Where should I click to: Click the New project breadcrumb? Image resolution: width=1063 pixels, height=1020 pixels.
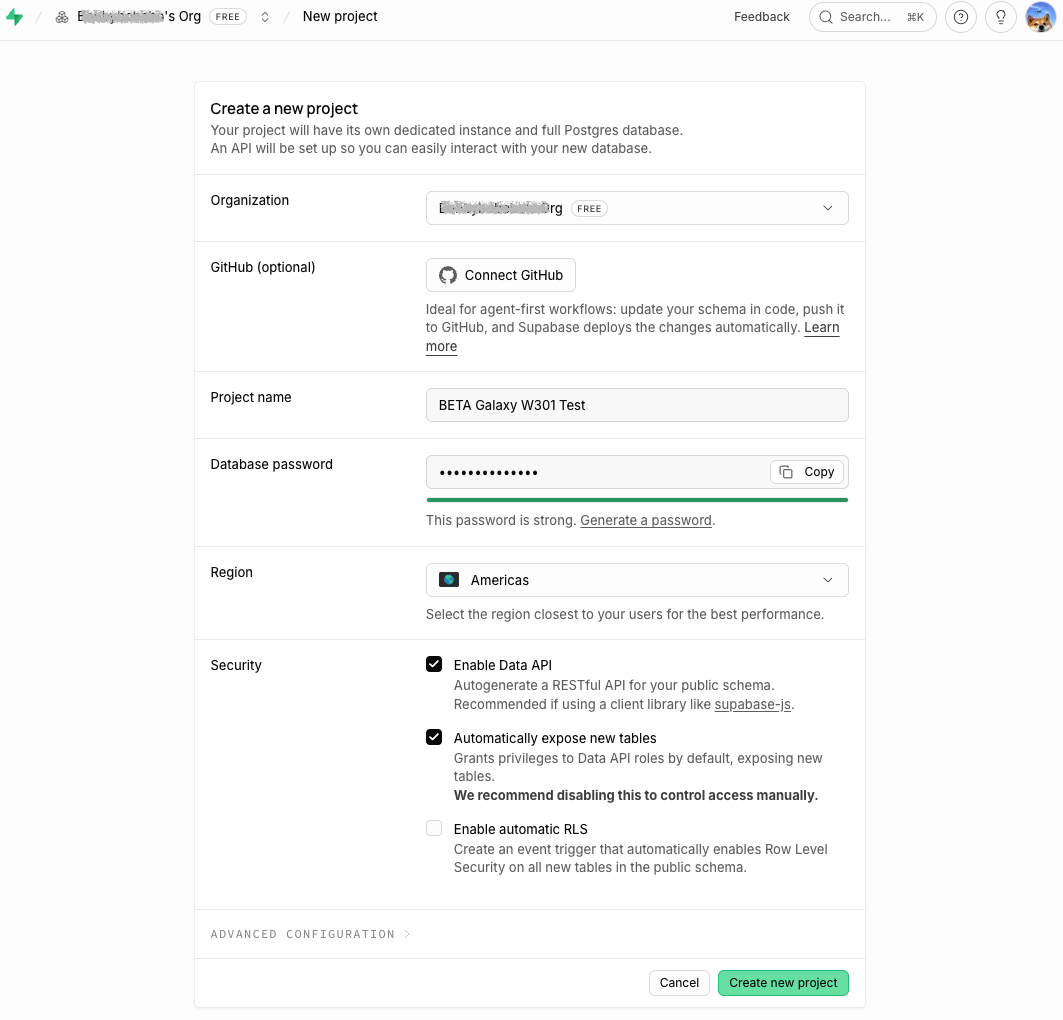[x=340, y=16]
